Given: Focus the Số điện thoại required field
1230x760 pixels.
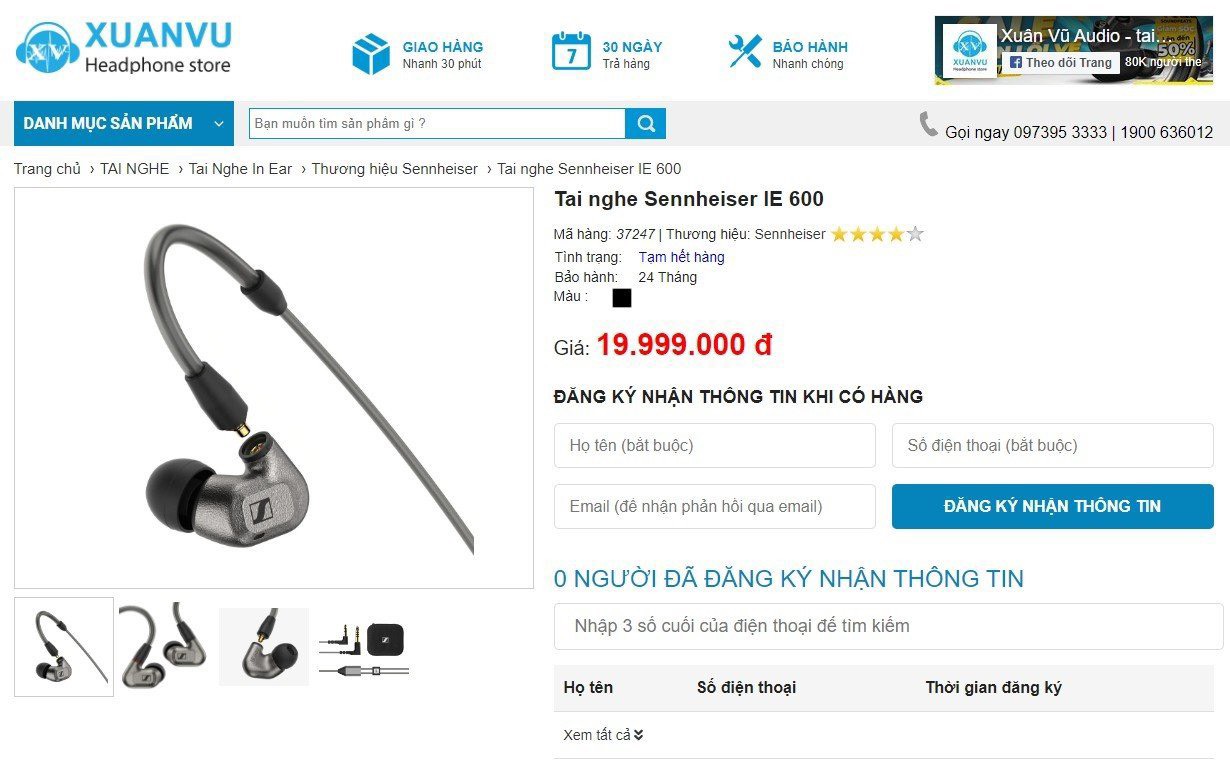Looking at the screenshot, I should tap(1052, 445).
